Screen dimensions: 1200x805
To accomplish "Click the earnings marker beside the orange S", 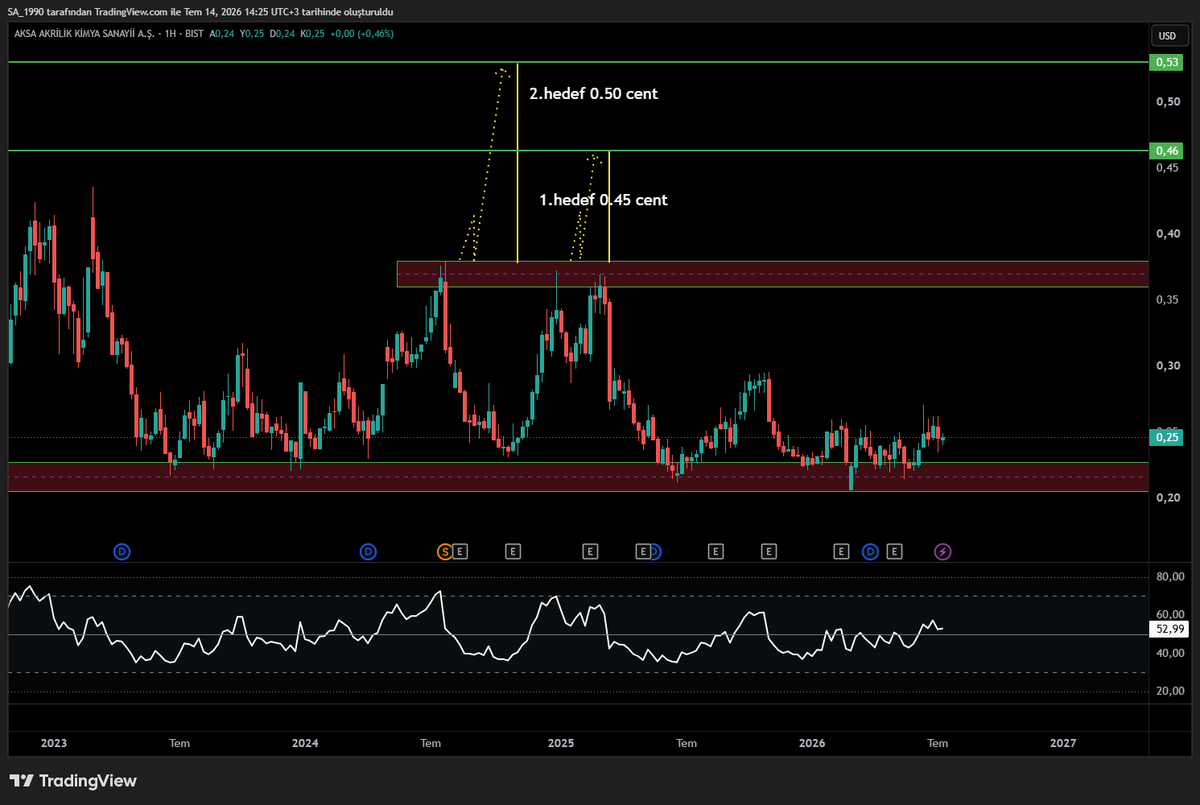I will pos(460,551).
